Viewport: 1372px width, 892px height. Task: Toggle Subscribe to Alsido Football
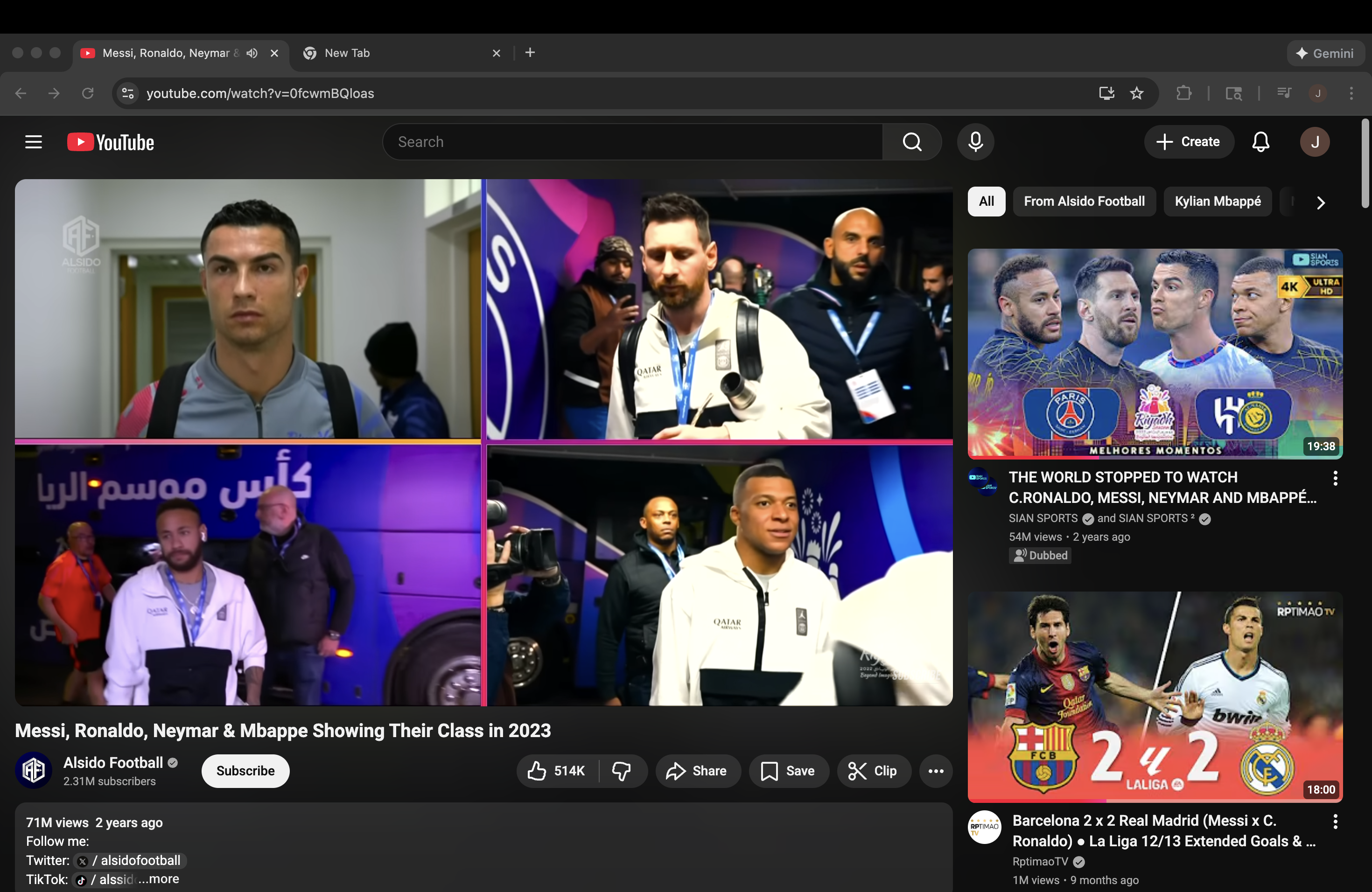pyautogui.click(x=245, y=771)
